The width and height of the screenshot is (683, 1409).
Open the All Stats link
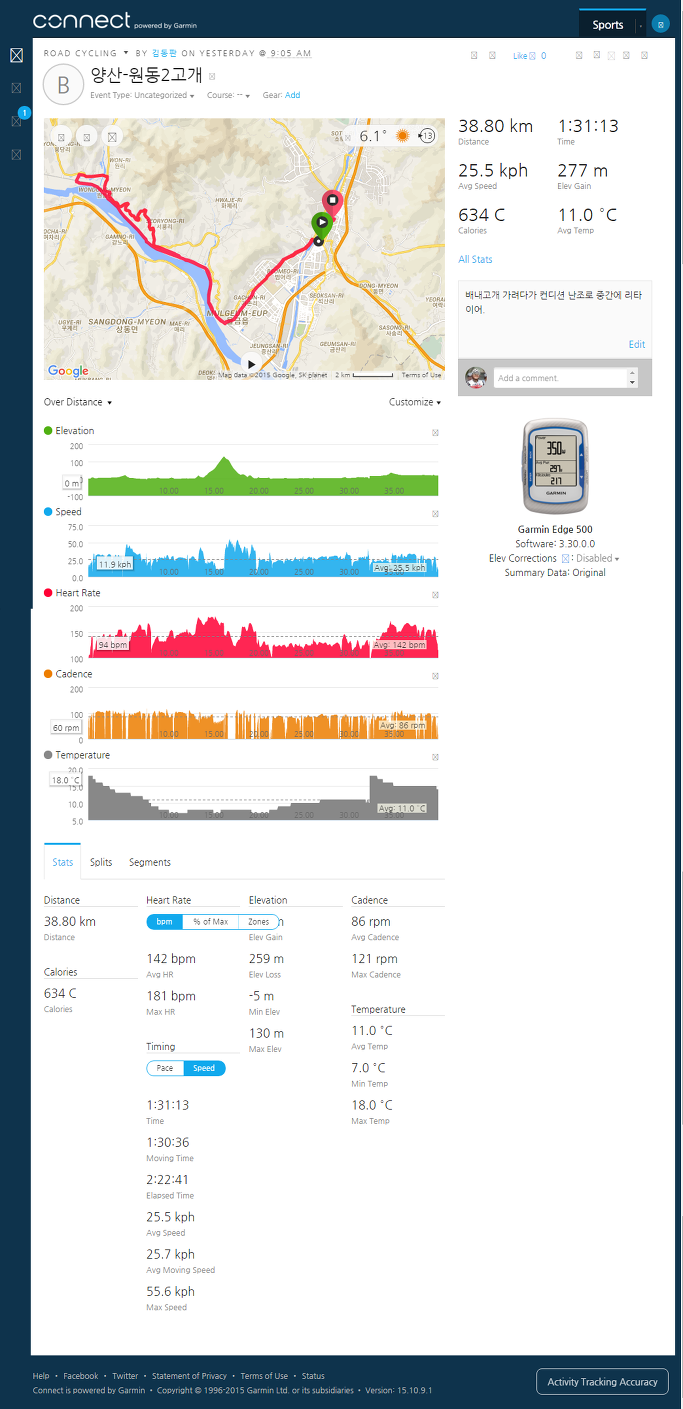click(x=475, y=260)
